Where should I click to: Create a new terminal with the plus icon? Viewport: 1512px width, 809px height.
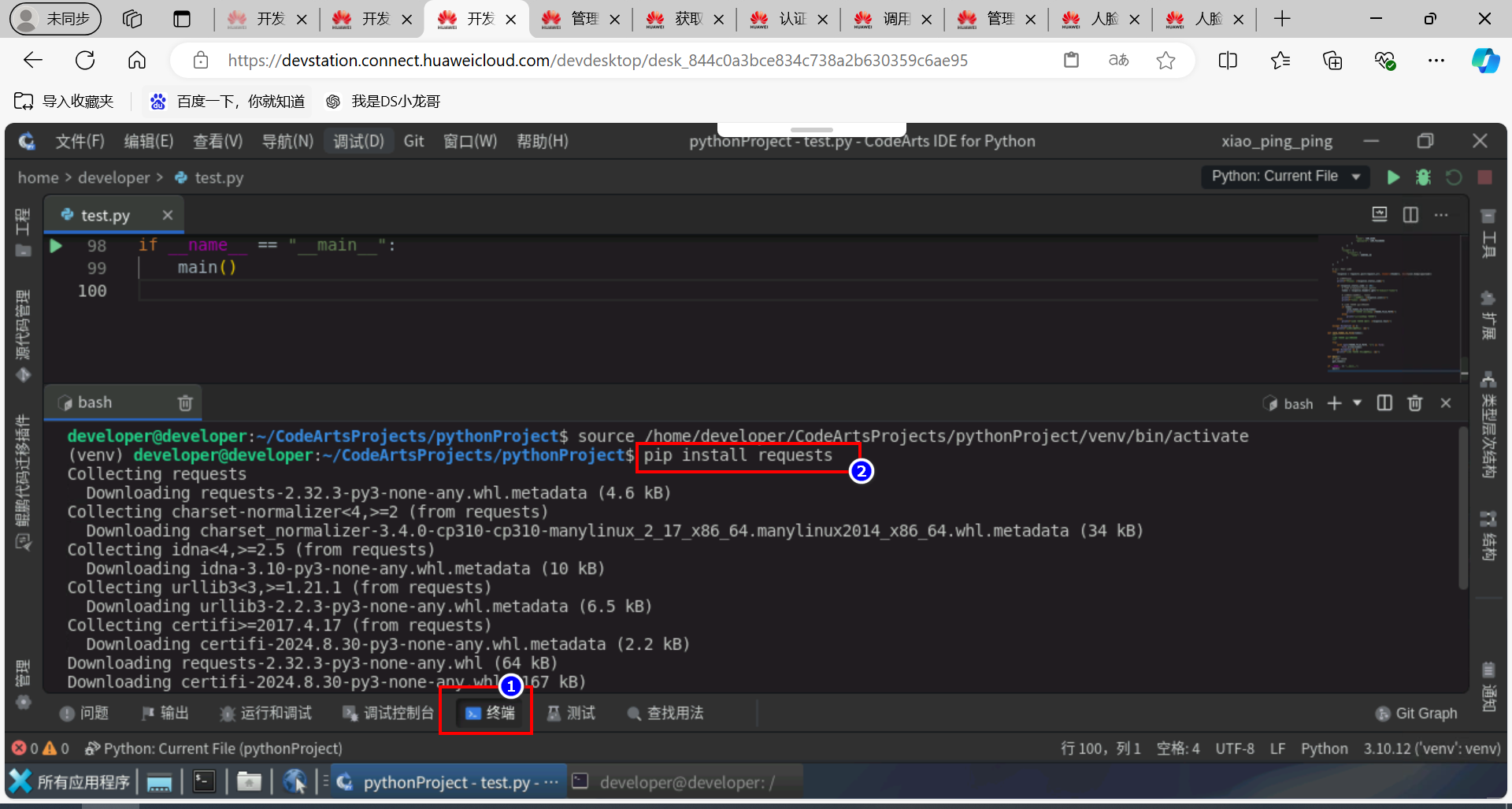1332,403
